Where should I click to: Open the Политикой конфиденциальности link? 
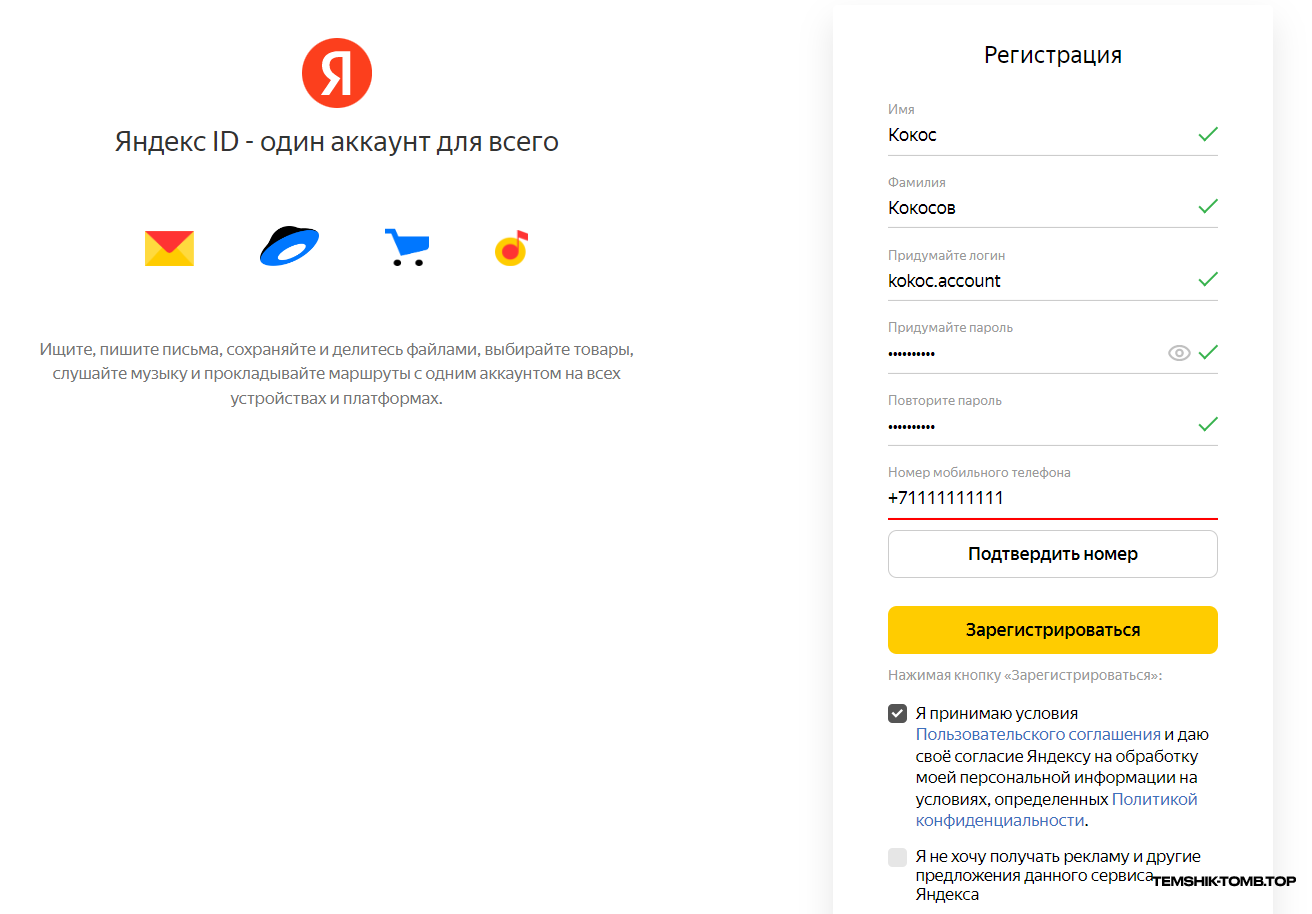pos(1057,810)
